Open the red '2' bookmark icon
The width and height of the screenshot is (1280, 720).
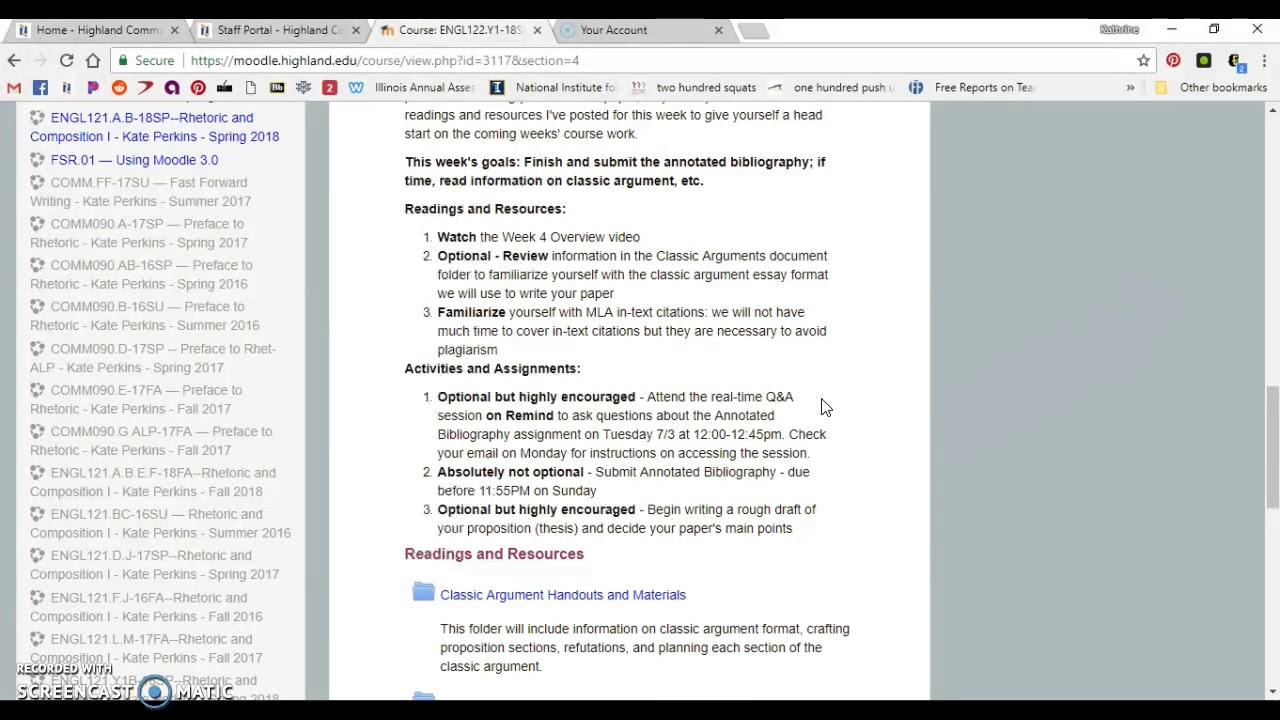click(x=329, y=88)
